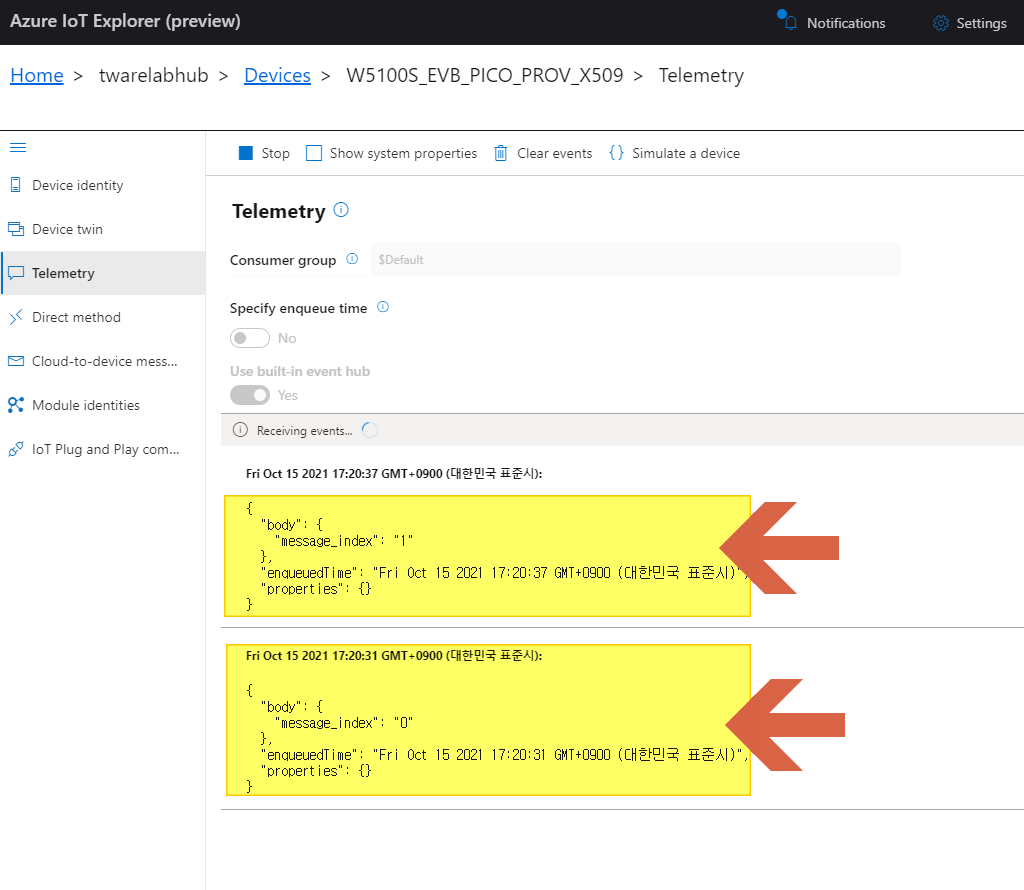Click the Device identity phone icon
This screenshot has height=890, width=1024.
(16, 185)
